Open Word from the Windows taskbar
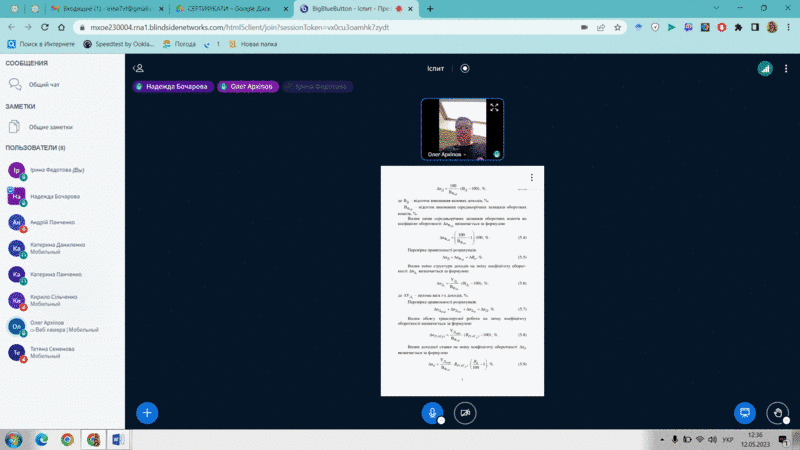 (116, 439)
